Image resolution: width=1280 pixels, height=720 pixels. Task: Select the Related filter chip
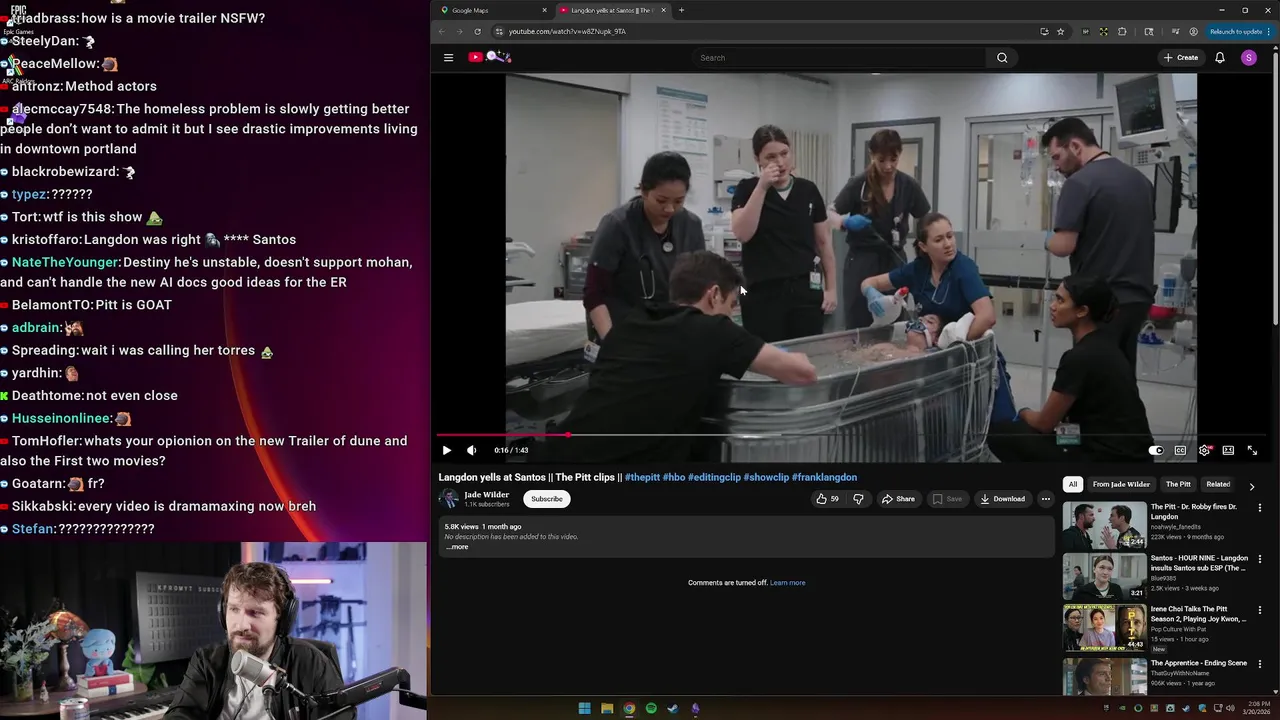click(1218, 484)
